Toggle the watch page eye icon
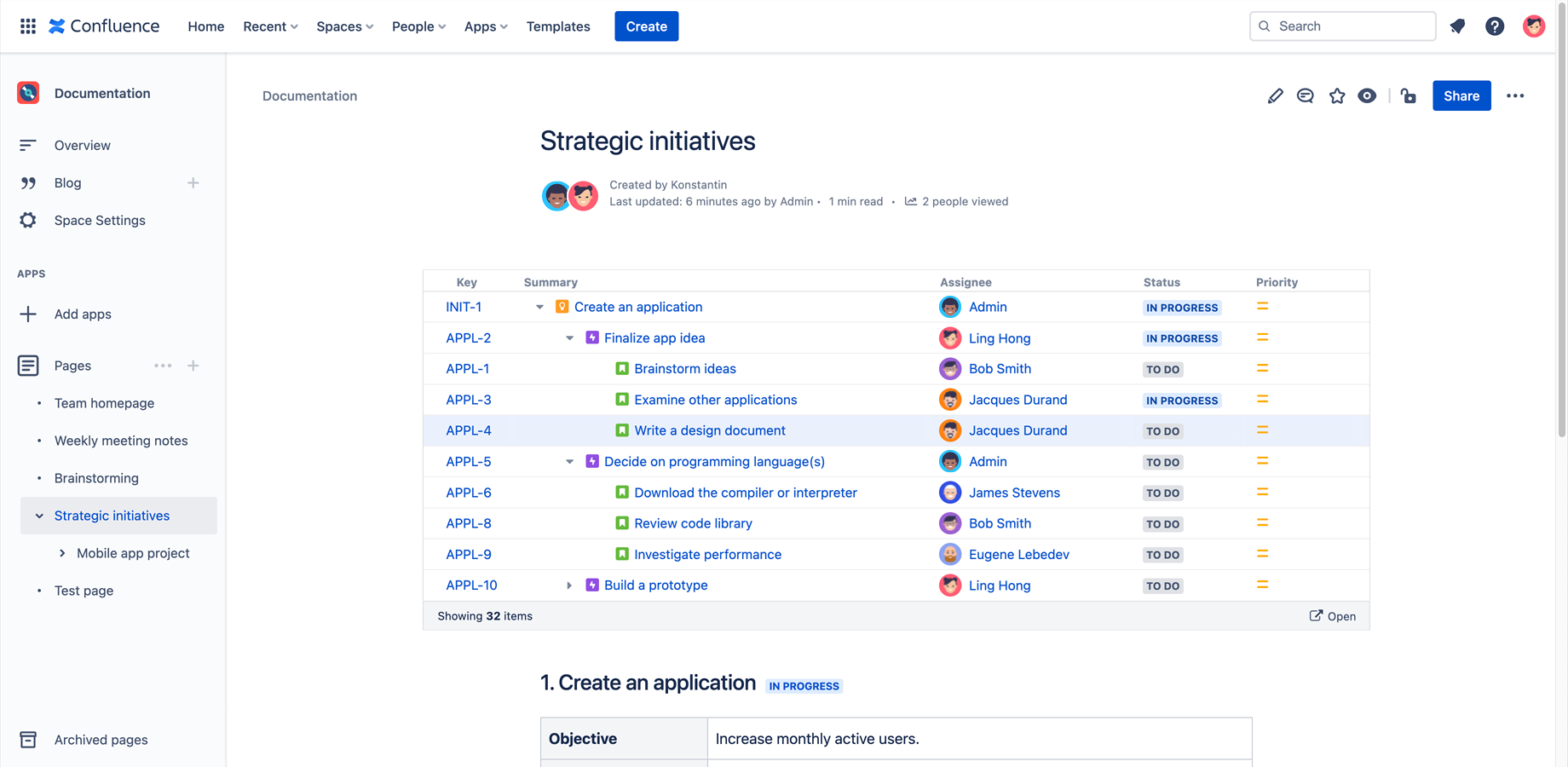 click(x=1367, y=96)
